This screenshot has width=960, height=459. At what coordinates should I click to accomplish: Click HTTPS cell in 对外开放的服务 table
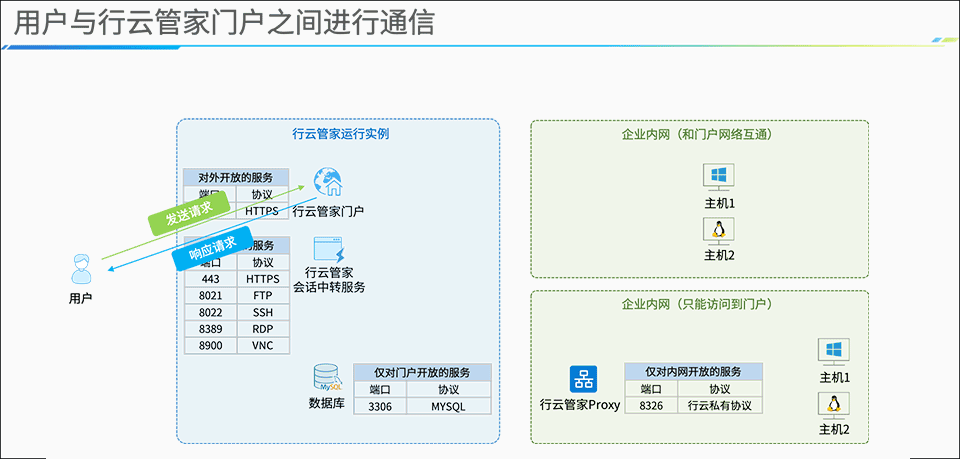[x=262, y=211]
